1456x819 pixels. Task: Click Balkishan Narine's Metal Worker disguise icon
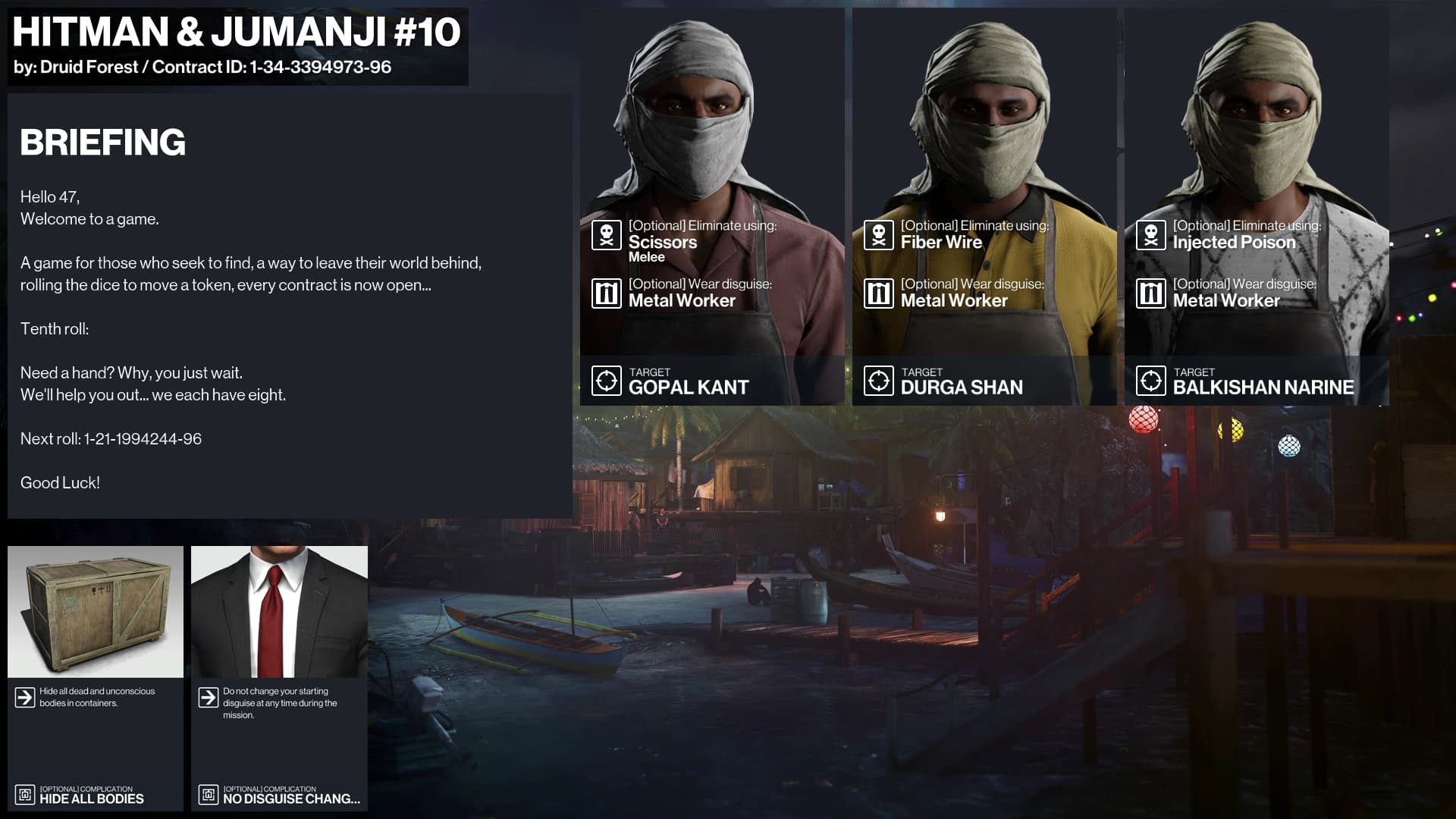(1151, 293)
